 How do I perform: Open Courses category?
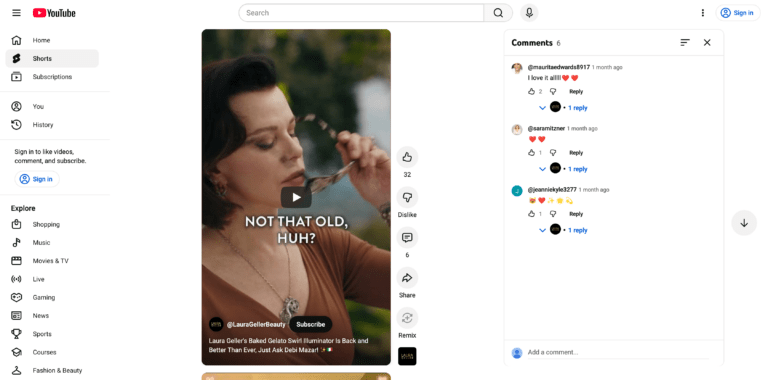pyautogui.click(x=52, y=352)
